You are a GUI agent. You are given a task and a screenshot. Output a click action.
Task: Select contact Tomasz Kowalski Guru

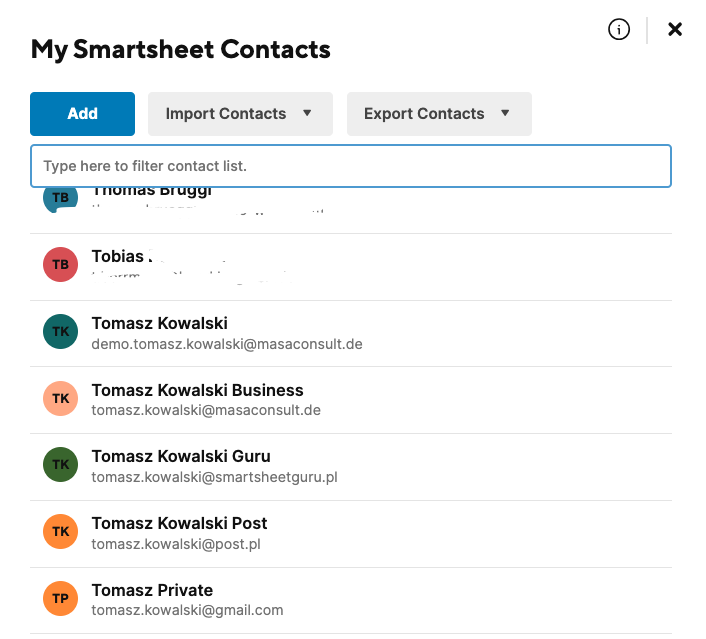tap(181, 457)
